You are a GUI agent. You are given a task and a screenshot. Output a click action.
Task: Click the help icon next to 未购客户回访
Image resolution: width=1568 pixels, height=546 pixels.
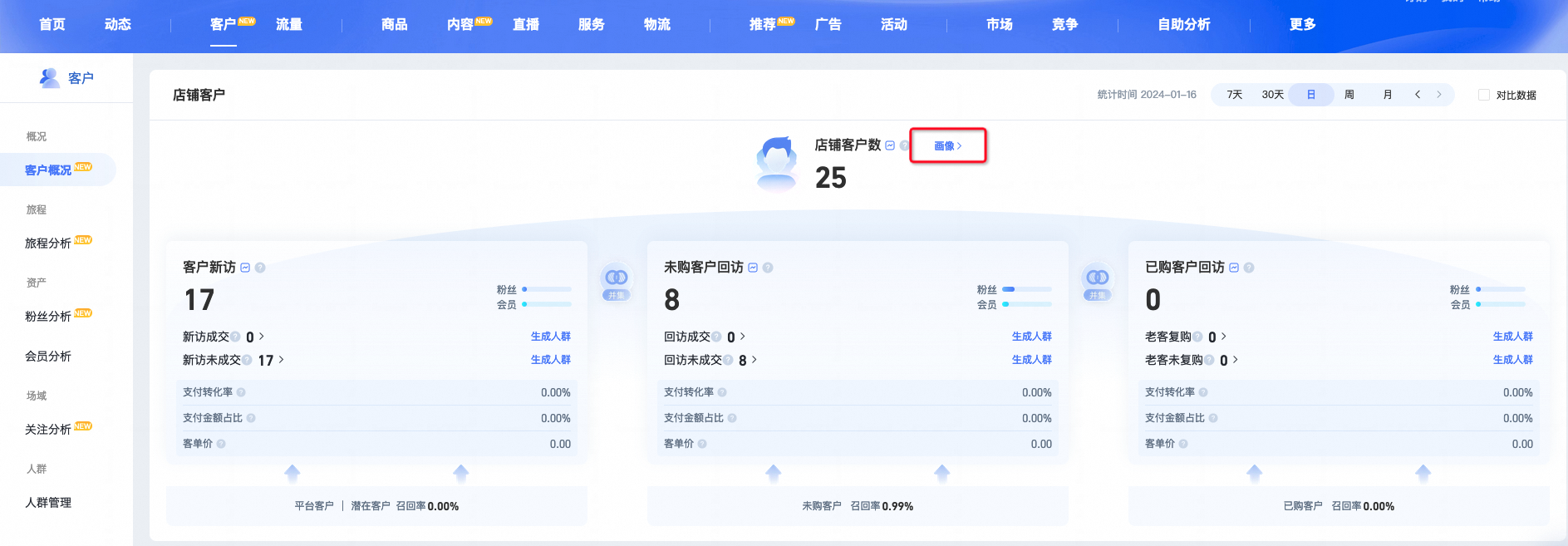768,268
